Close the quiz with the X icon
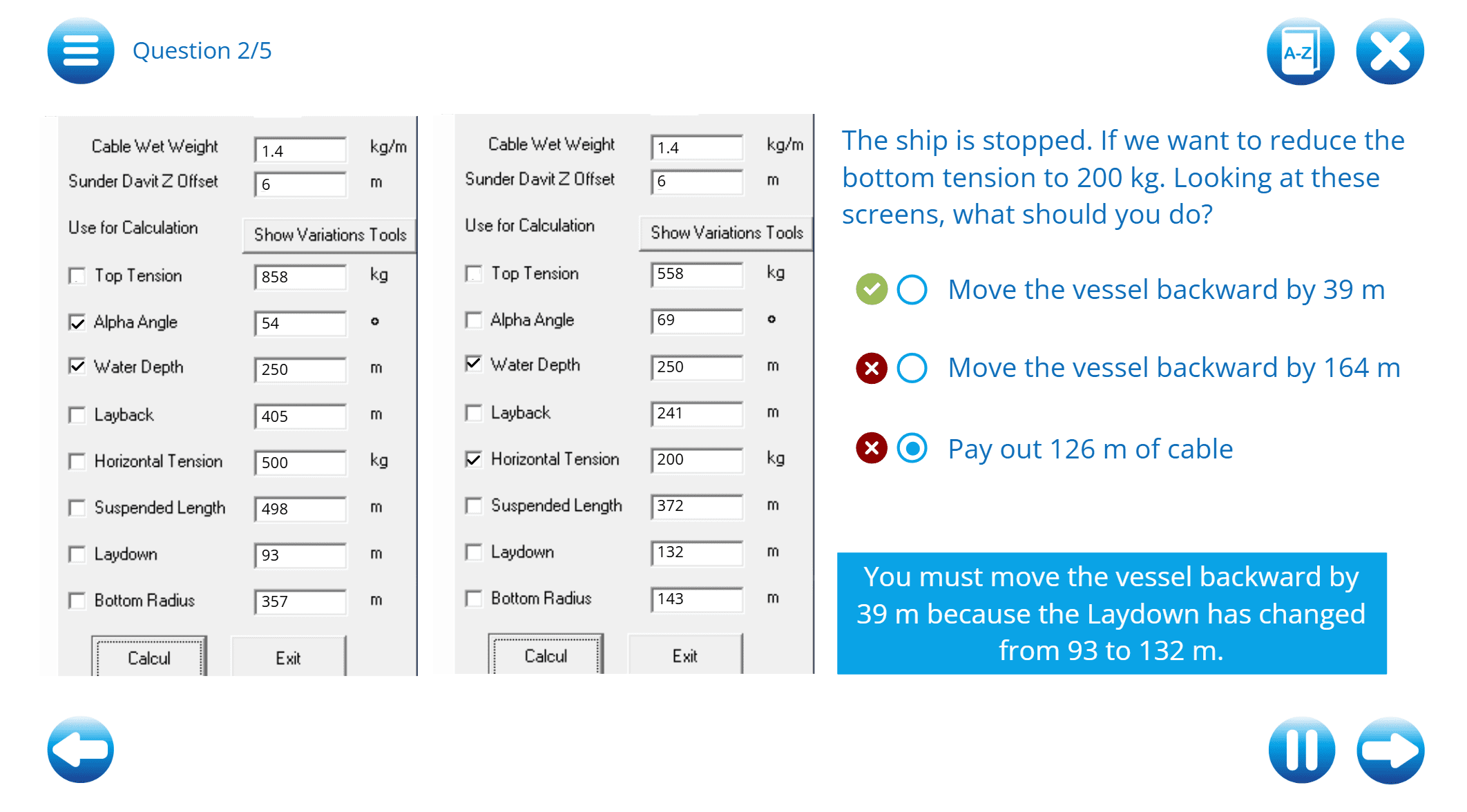Screen dimensions: 1467x812 1389,52
